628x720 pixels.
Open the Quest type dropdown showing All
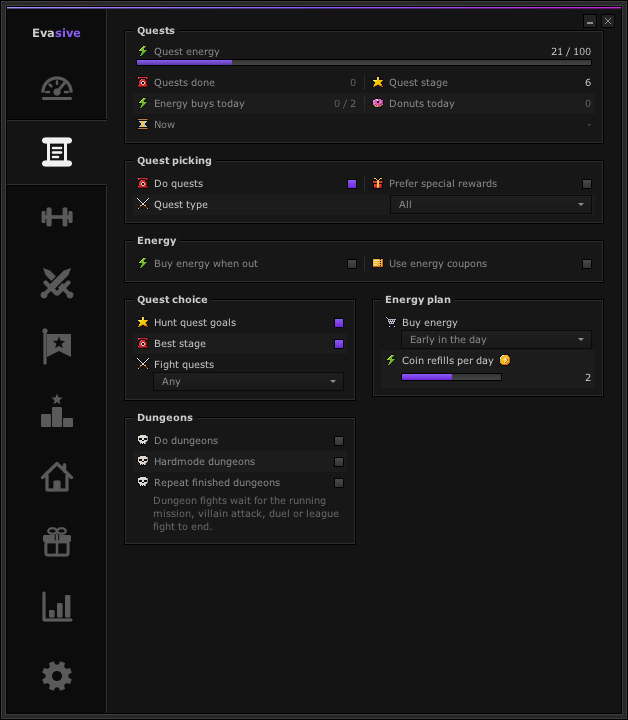click(491, 204)
